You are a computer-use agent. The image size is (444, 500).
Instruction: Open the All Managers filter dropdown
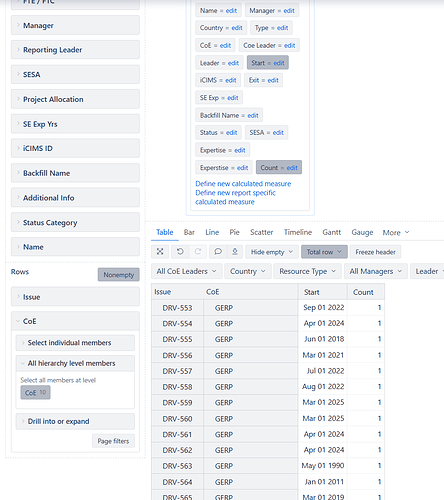(x=376, y=271)
